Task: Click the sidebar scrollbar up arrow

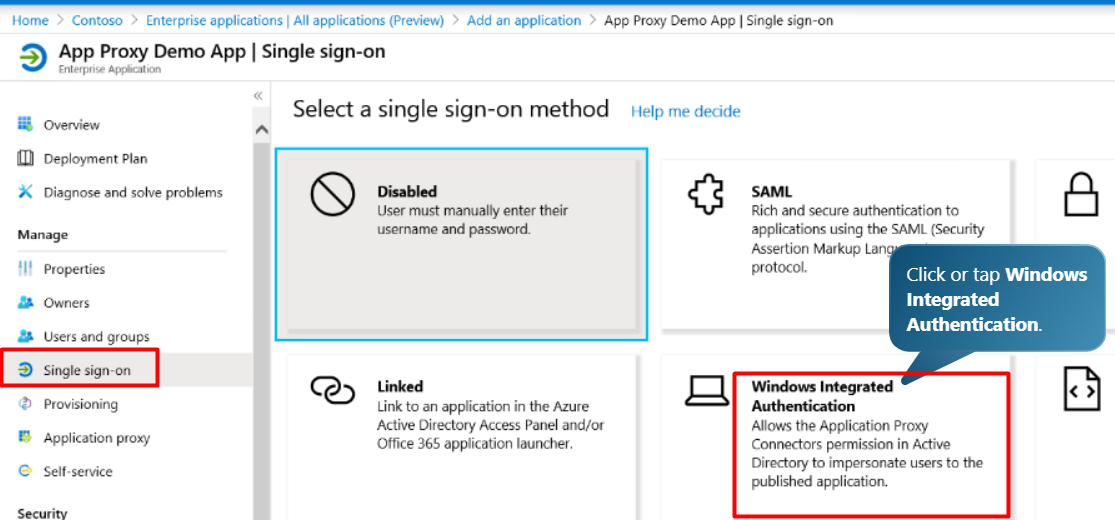Action: click(262, 130)
